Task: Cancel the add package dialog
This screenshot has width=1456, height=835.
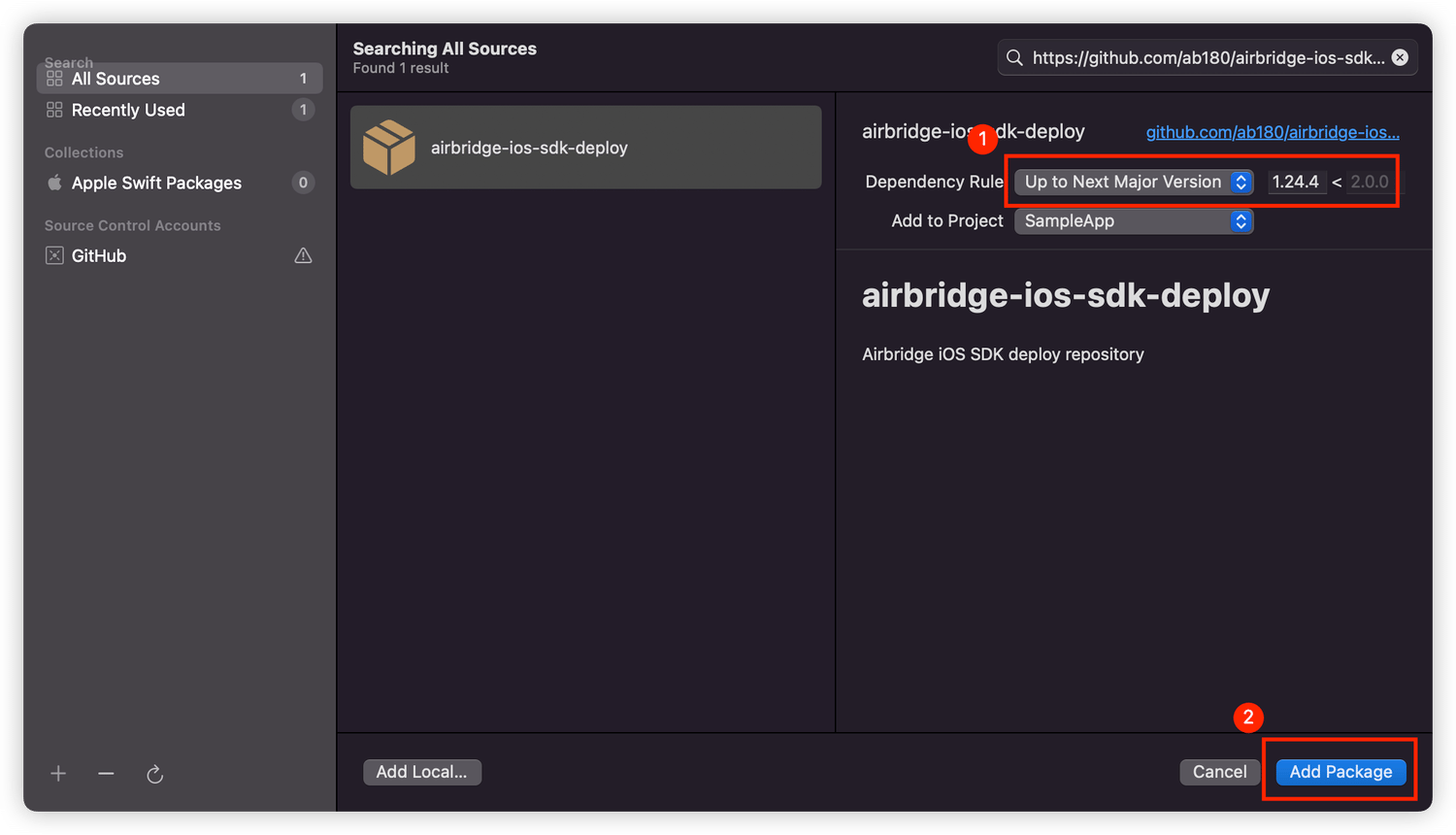Action: (1219, 772)
